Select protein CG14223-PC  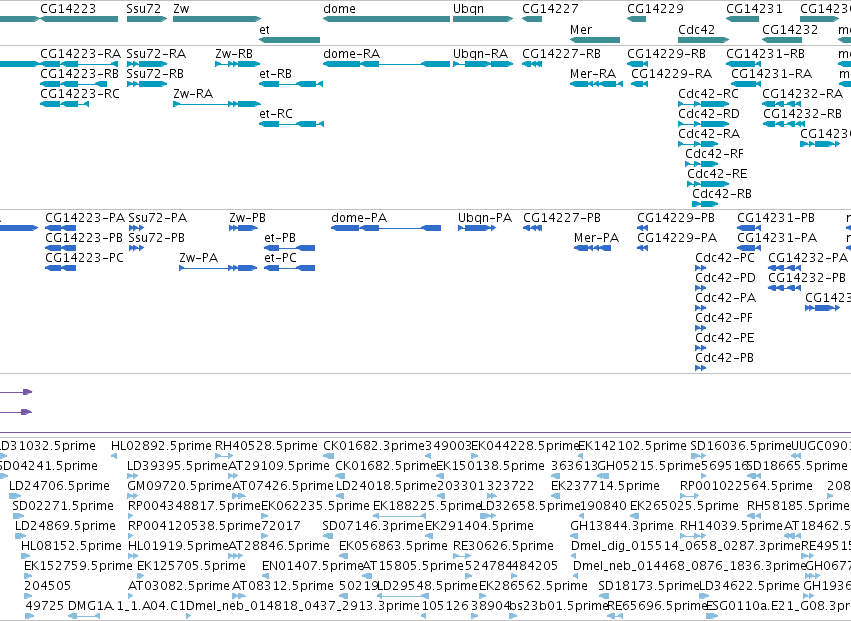85,258
